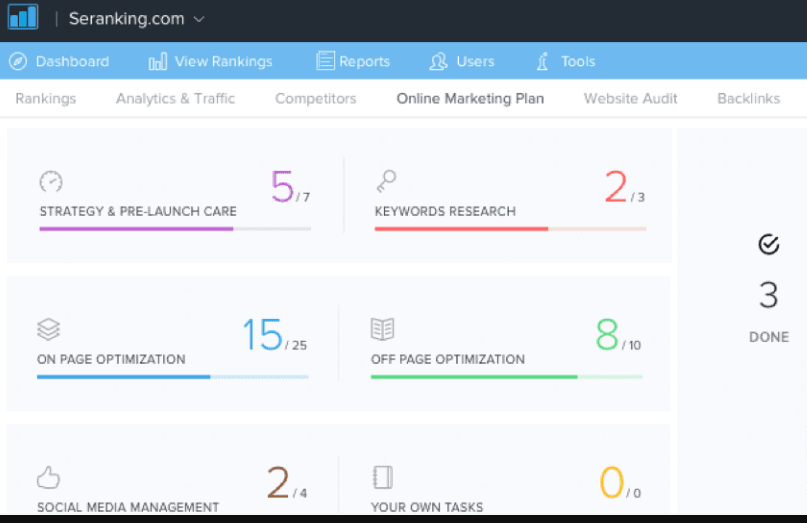
Task: Select the Analytics & Traffic tab
Action: (x=175, y=98)
